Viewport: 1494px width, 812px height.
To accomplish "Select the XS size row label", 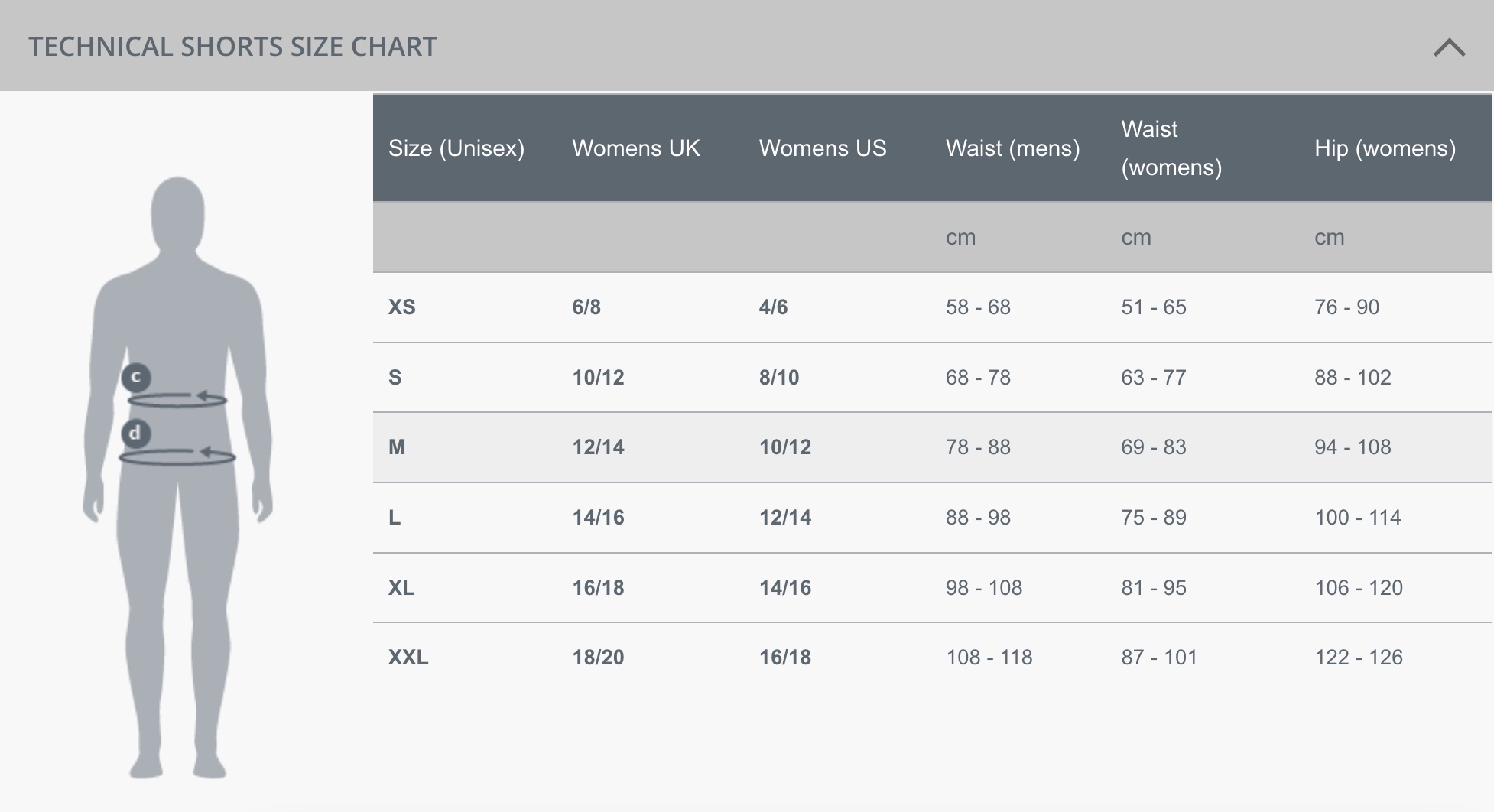I will [x=402, y=307].
